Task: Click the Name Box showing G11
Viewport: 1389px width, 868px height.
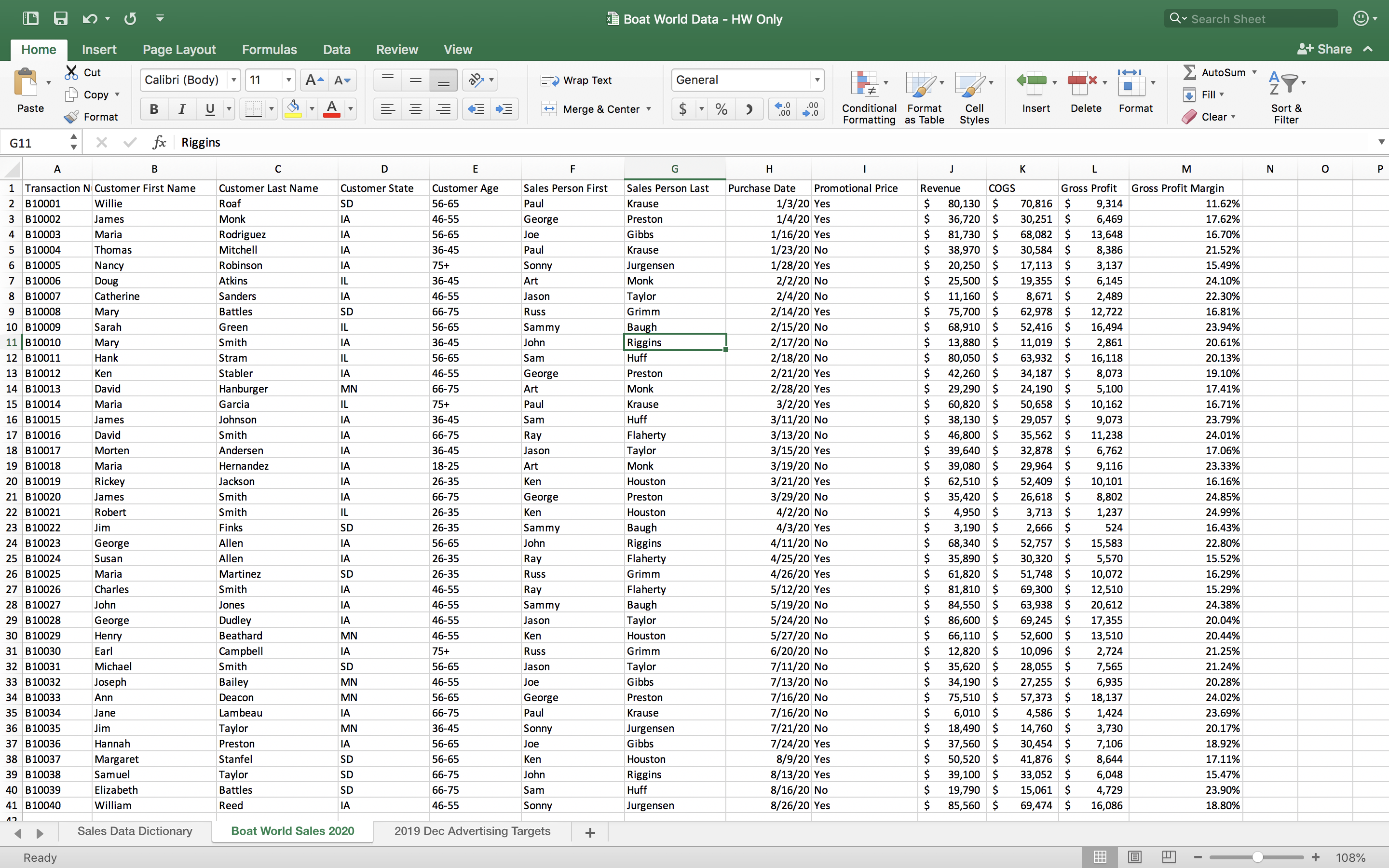Action: coord(34,142)
